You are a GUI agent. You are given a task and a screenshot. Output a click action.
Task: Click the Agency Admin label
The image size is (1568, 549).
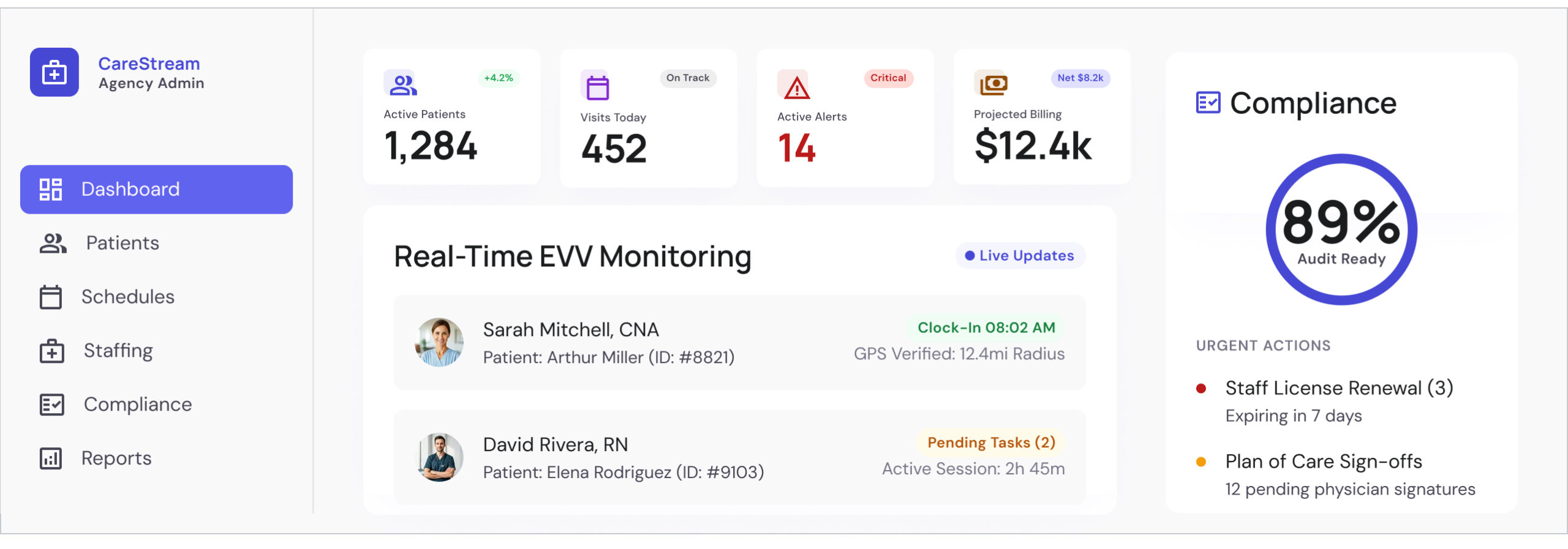(151, 83)
